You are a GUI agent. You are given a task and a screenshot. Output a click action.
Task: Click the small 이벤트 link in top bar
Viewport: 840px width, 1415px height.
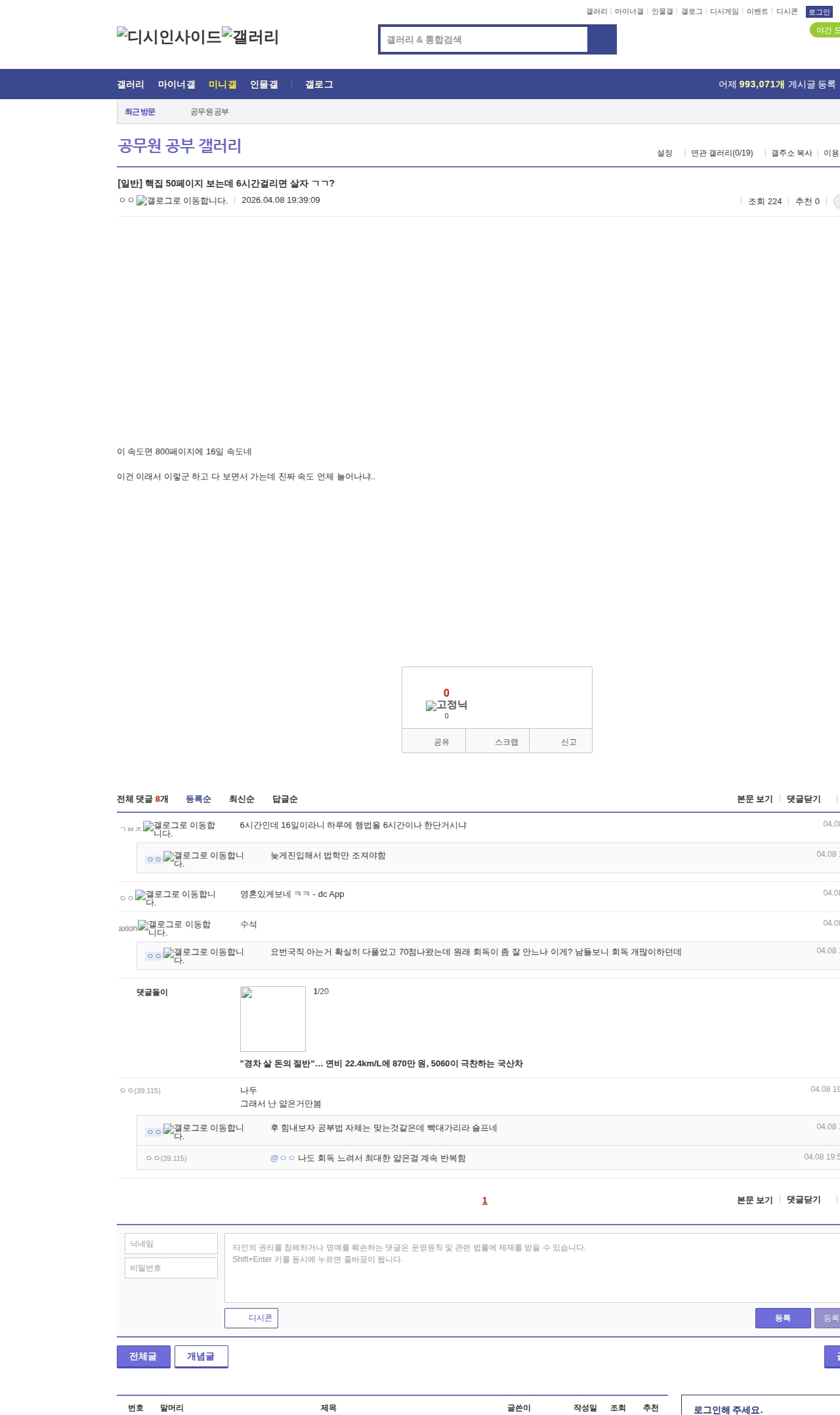(757, 12)
